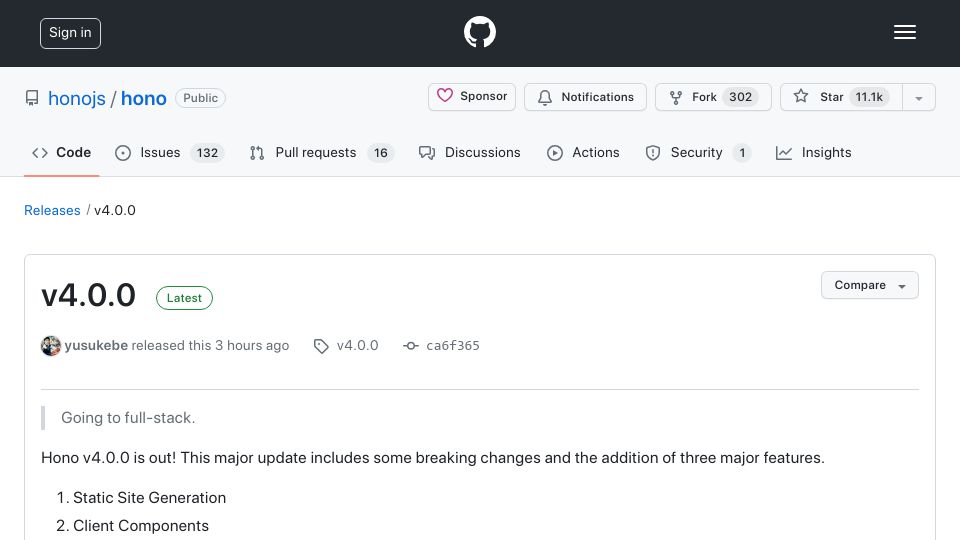
Task: Open the hono repository link
Action: 143,98
